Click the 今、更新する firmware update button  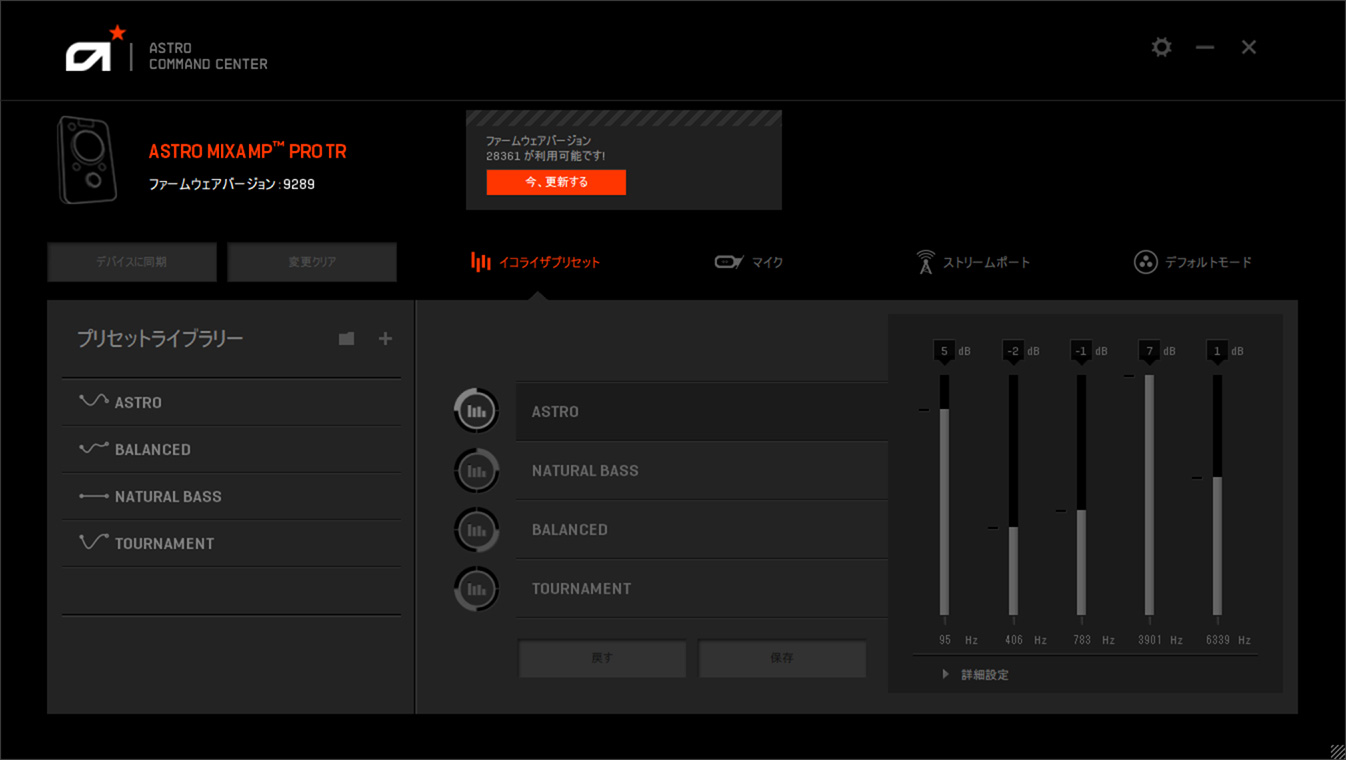point(556,182)
